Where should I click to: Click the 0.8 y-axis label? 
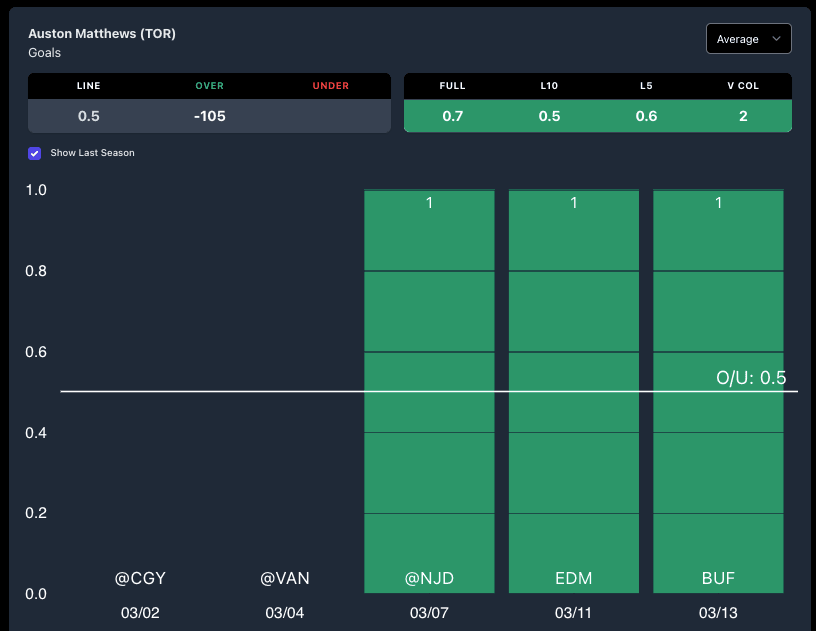[x=36, y=271]
